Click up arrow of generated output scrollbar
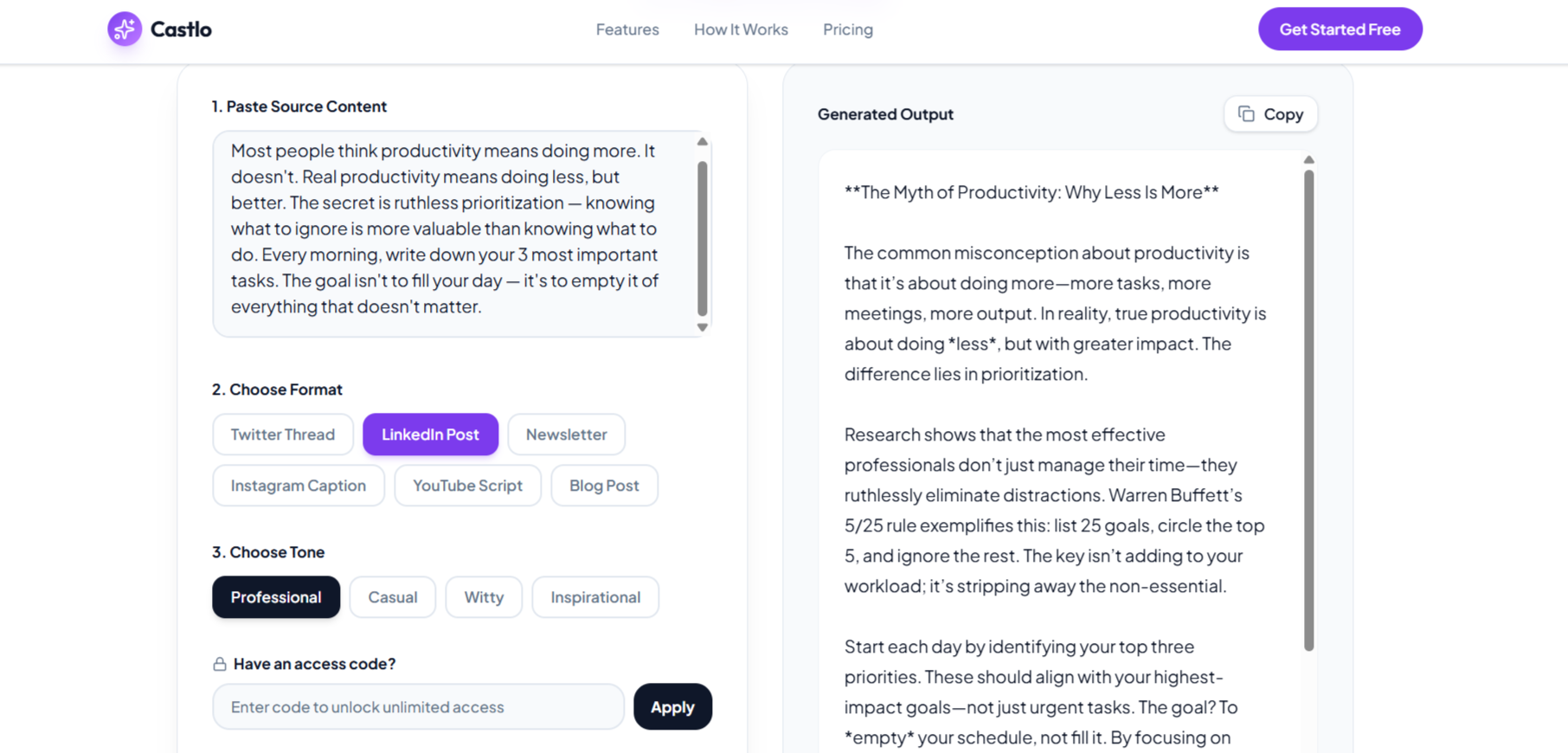 click(1308, 160)
